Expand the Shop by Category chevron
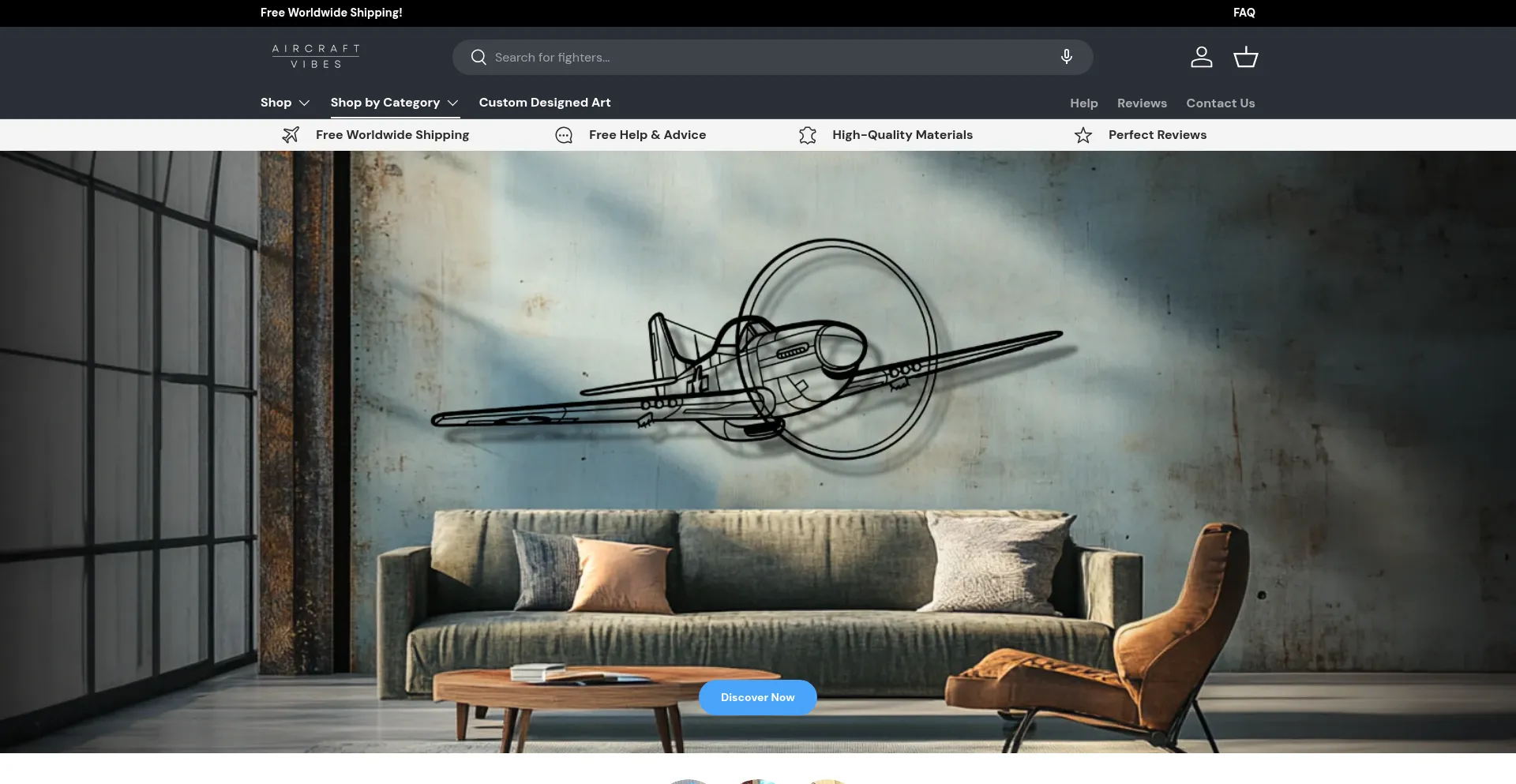 tap(452, 103)
